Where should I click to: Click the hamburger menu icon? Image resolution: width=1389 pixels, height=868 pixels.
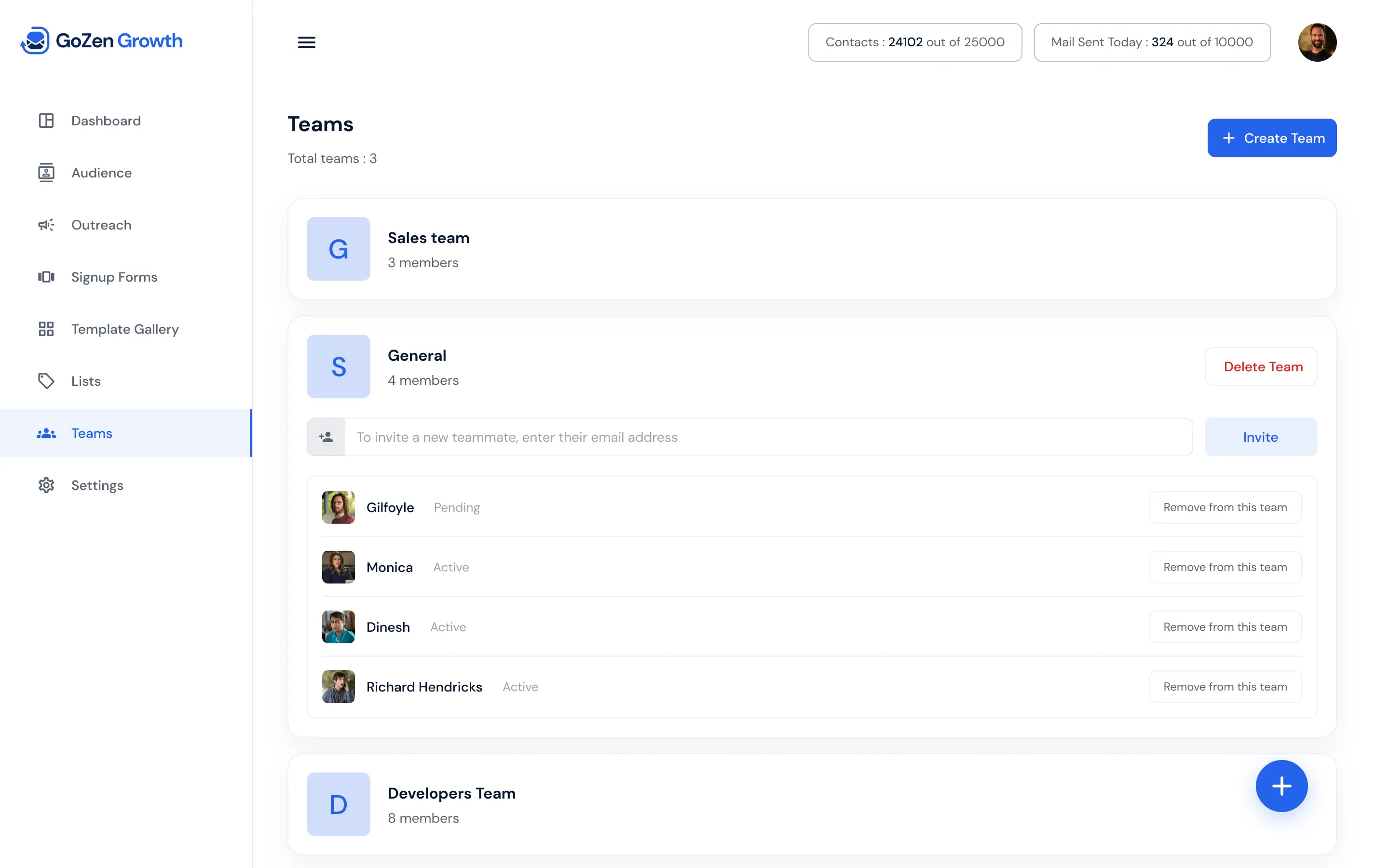(307, 42)
